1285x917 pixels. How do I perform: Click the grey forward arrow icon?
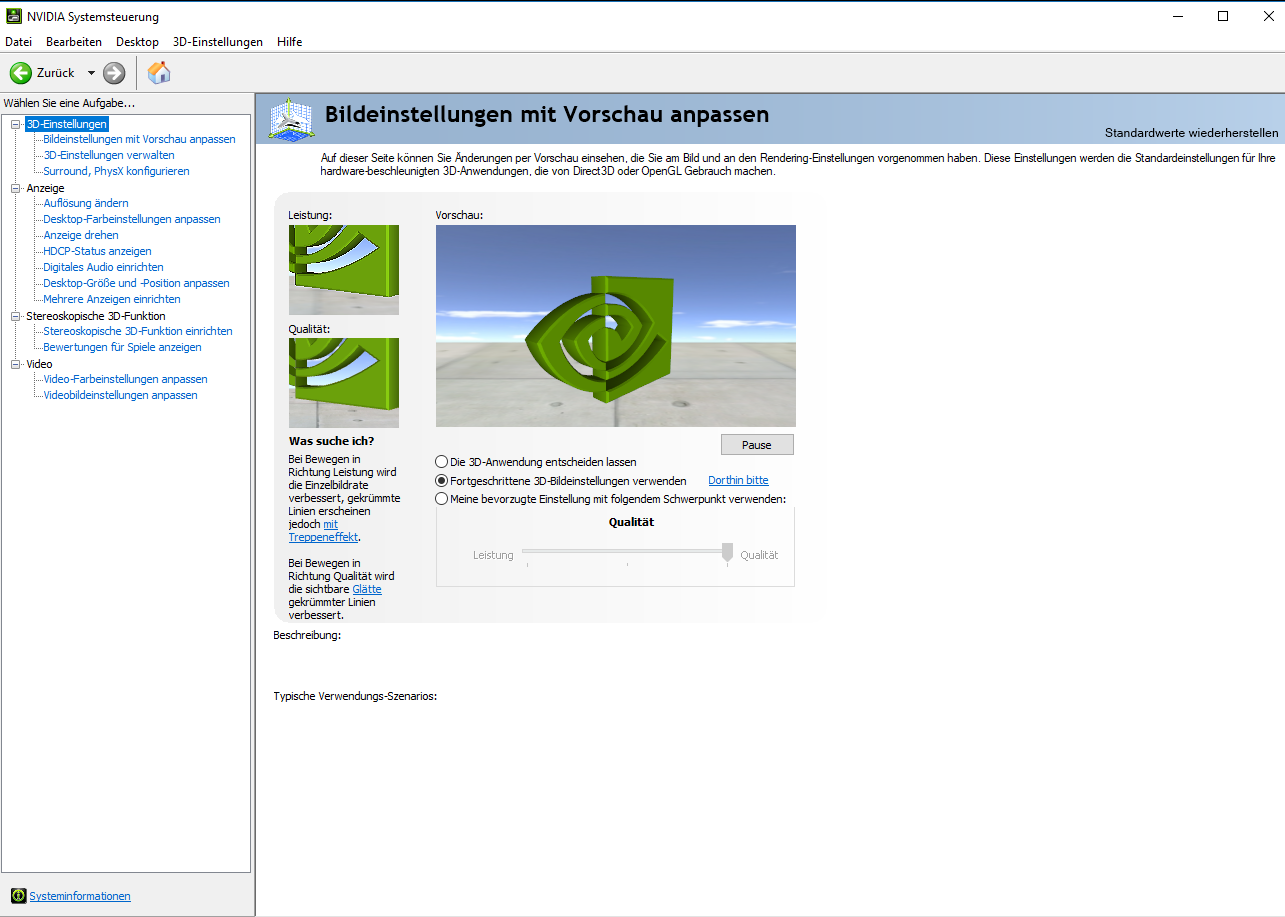pyautogui.click(x=114, y=73)
